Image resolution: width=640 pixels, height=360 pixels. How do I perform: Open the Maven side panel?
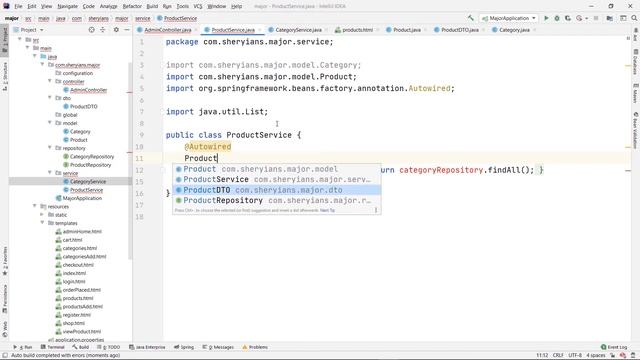[x=636, y=94]
